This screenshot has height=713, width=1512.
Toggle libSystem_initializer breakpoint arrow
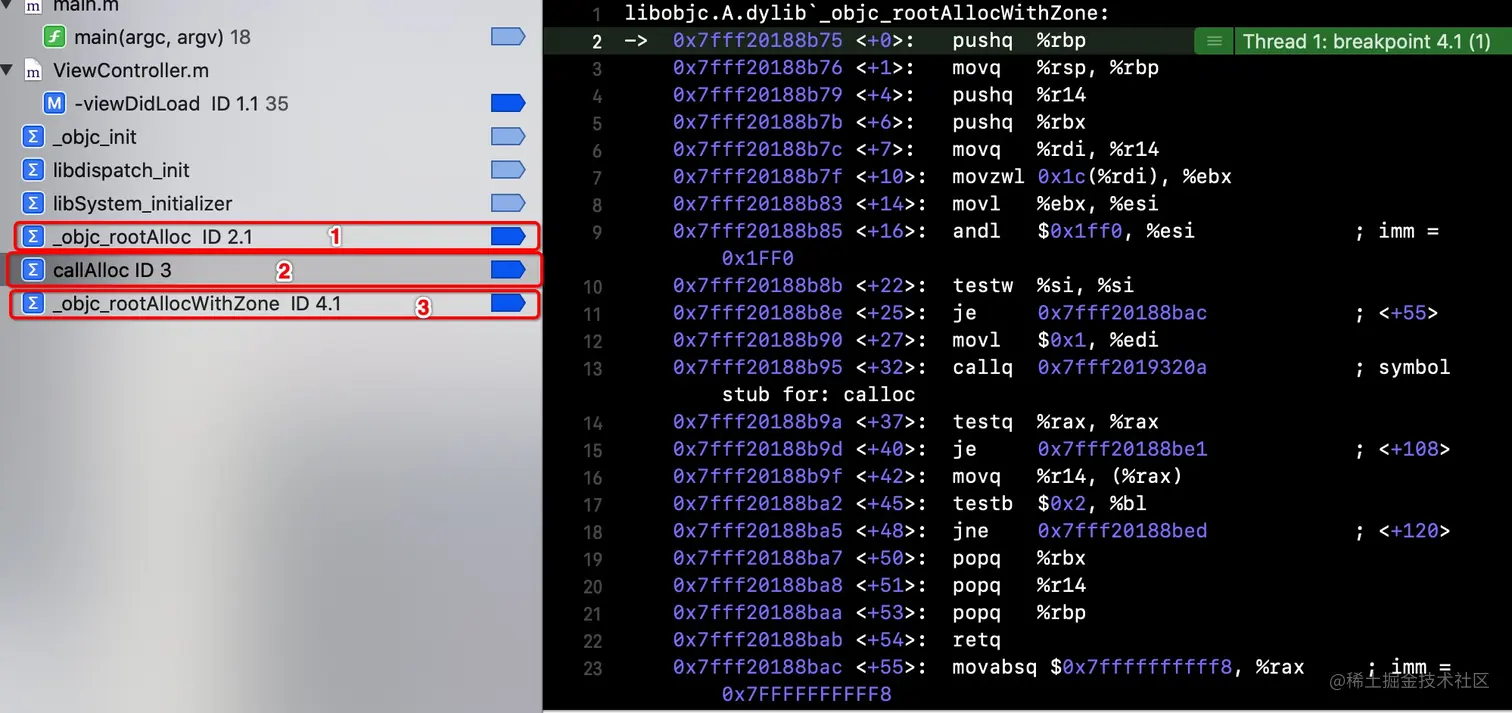tap(508, 203)
